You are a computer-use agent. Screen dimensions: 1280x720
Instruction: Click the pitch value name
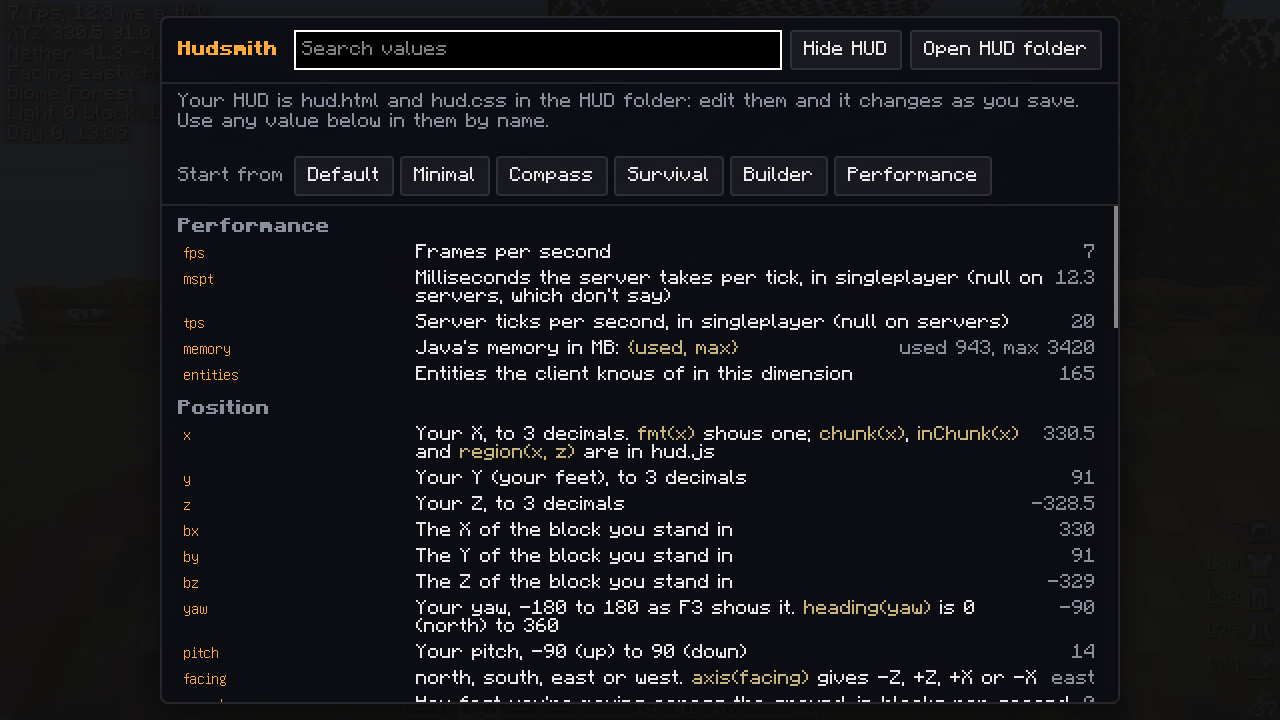click(x=201, y=653)
